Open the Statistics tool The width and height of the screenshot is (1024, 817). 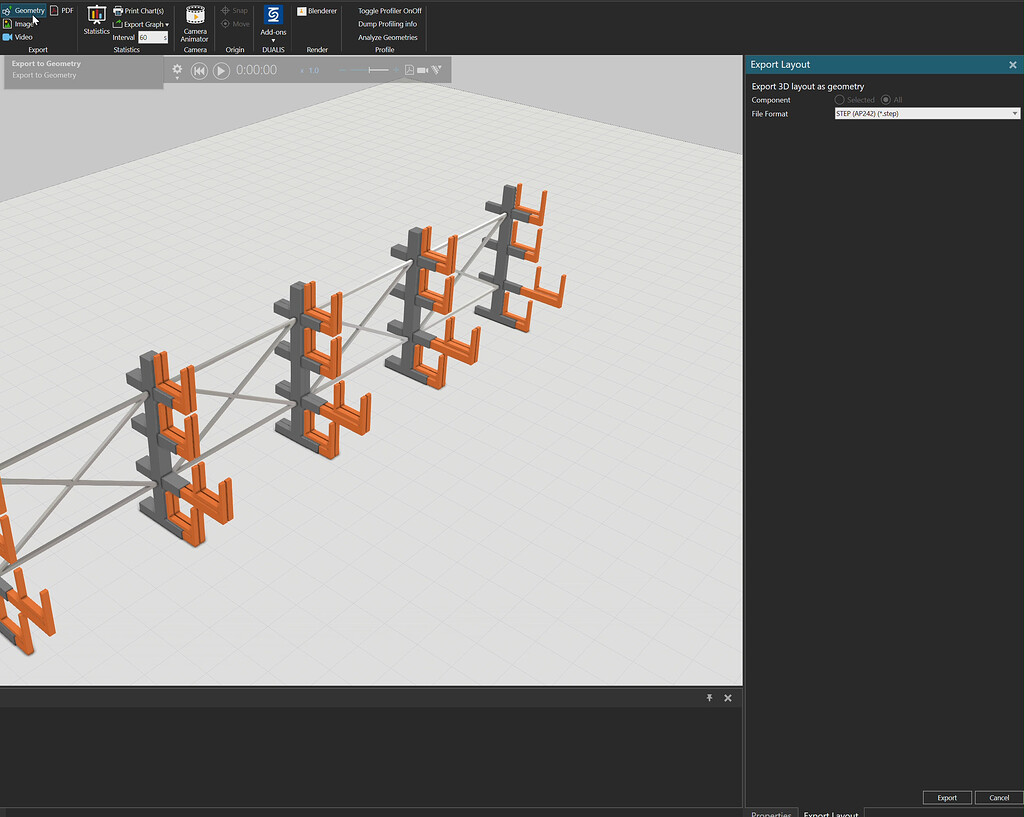[96, 20]
